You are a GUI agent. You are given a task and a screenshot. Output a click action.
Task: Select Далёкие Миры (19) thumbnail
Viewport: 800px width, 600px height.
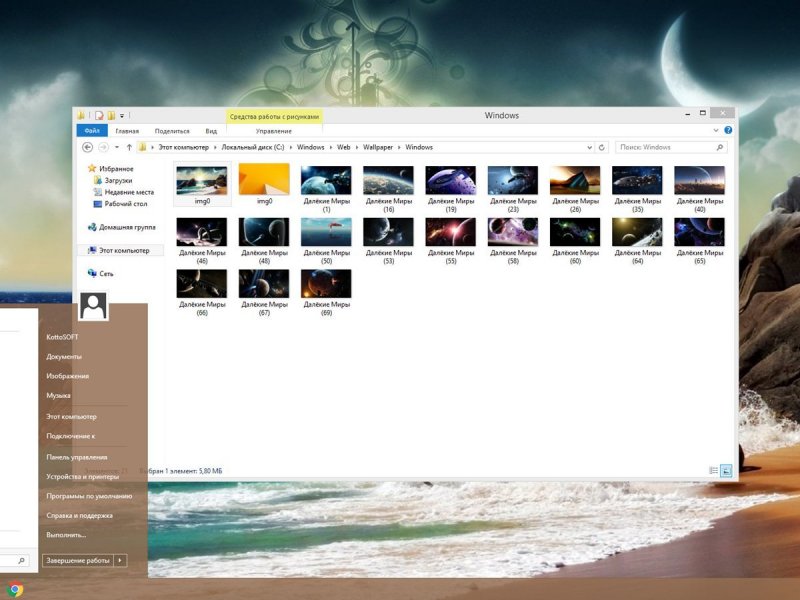[x=451, y=180]
